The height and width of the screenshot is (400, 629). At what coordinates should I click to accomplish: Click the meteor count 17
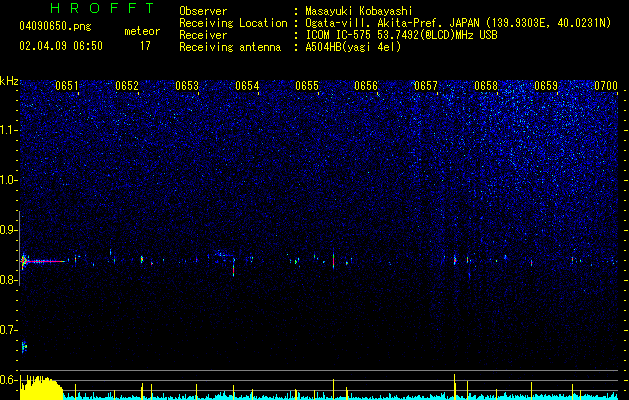pos(145,46)
